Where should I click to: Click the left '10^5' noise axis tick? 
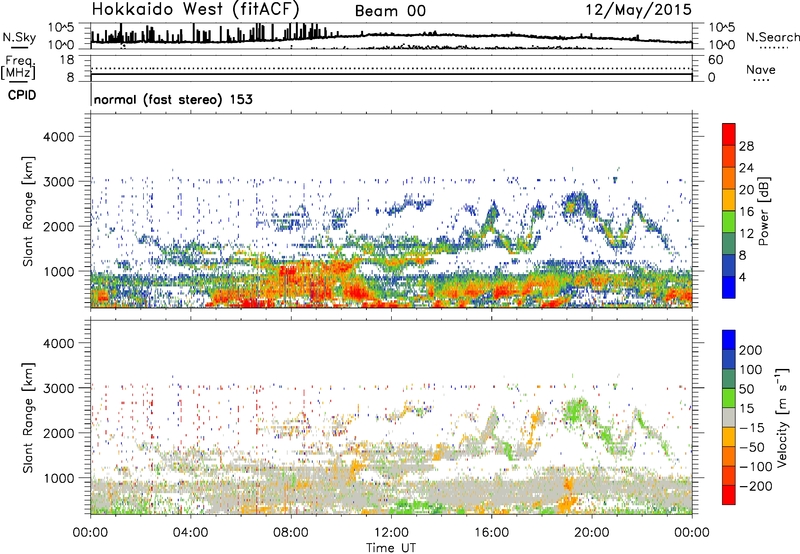tap(62, 27)
